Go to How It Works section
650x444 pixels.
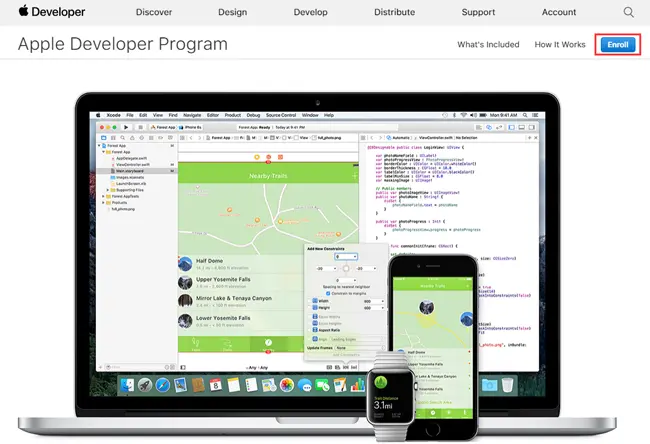(x=560, y=44)
